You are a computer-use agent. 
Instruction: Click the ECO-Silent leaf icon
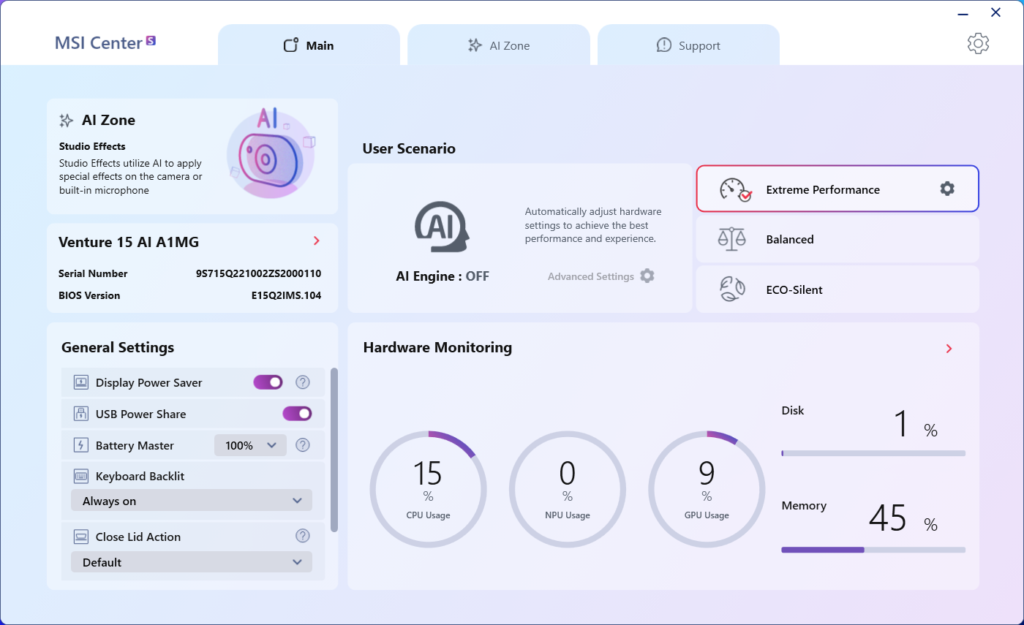[732, 289]
